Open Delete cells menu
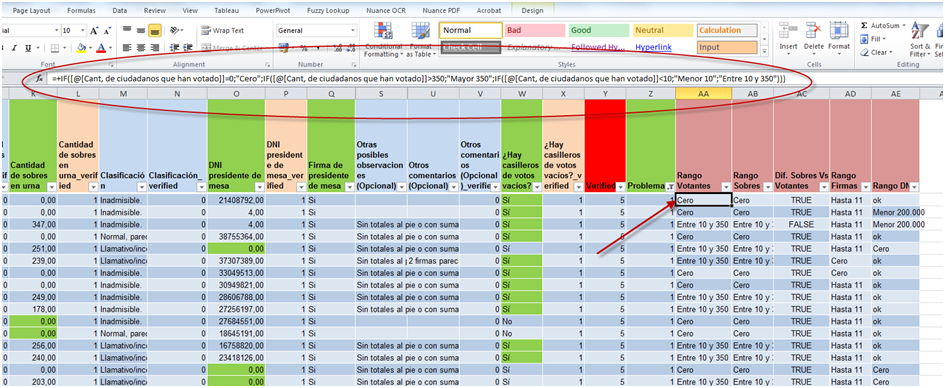The width and height of the screenshot is (945, 388). point(814,38)
